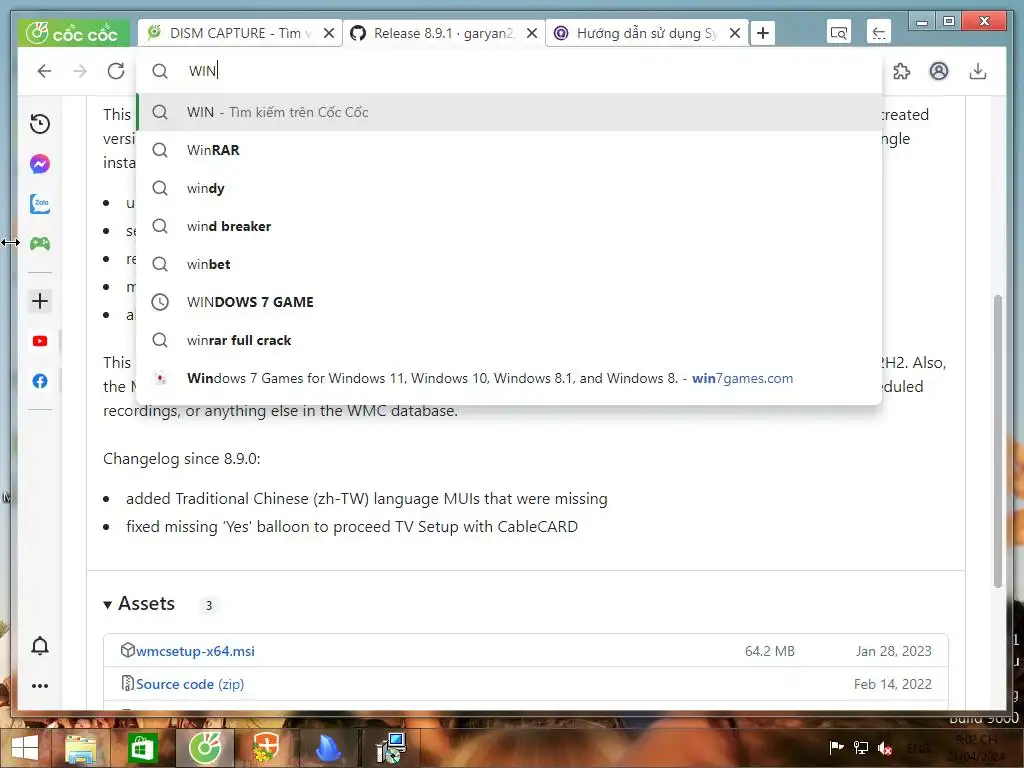
Task: Open Cốc Cốc browser logo menu
Action: point(72,33)
